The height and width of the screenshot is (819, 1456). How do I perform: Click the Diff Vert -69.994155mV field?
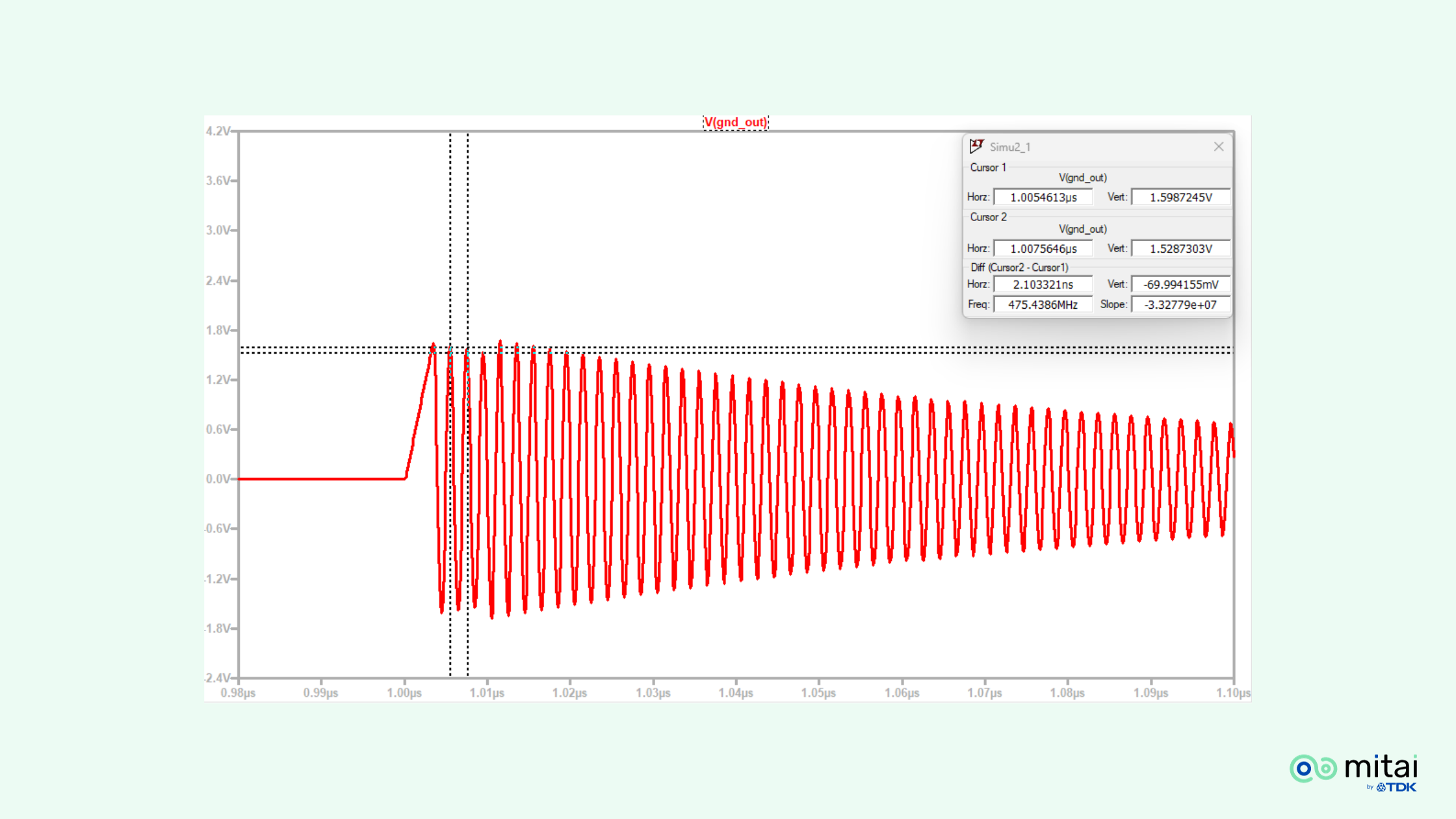[x=1180, y=284]
